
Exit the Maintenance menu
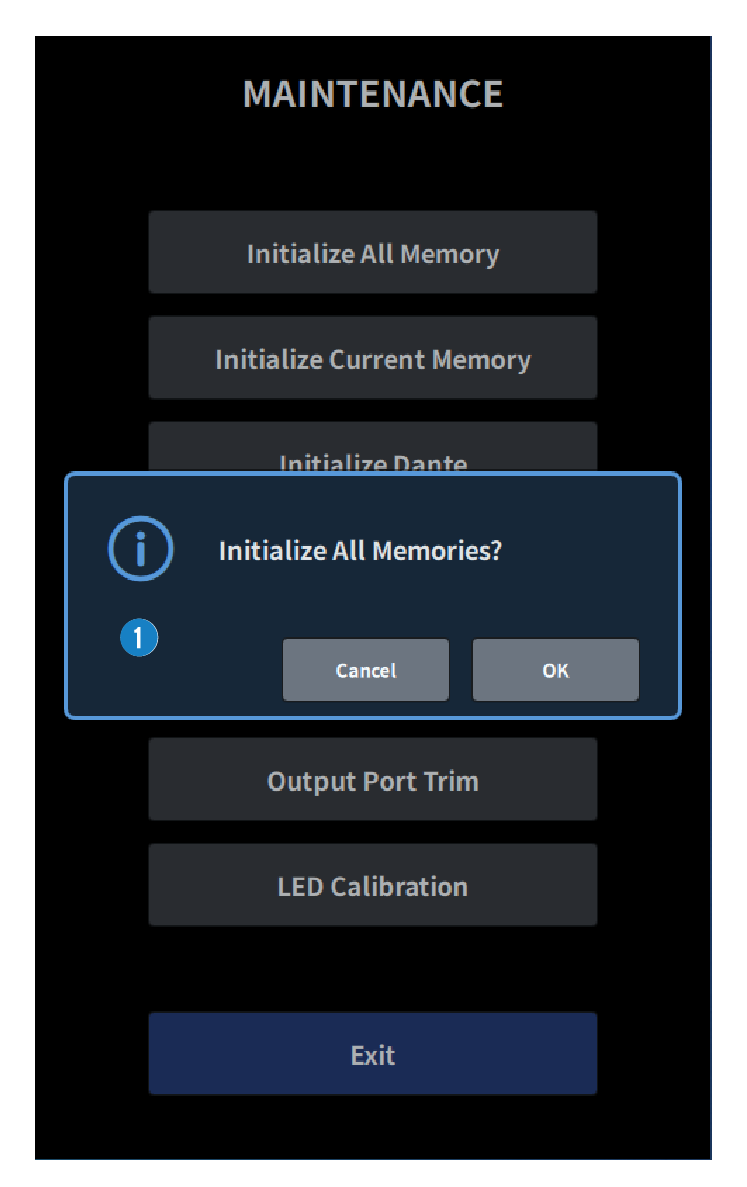pos(372,1054)
